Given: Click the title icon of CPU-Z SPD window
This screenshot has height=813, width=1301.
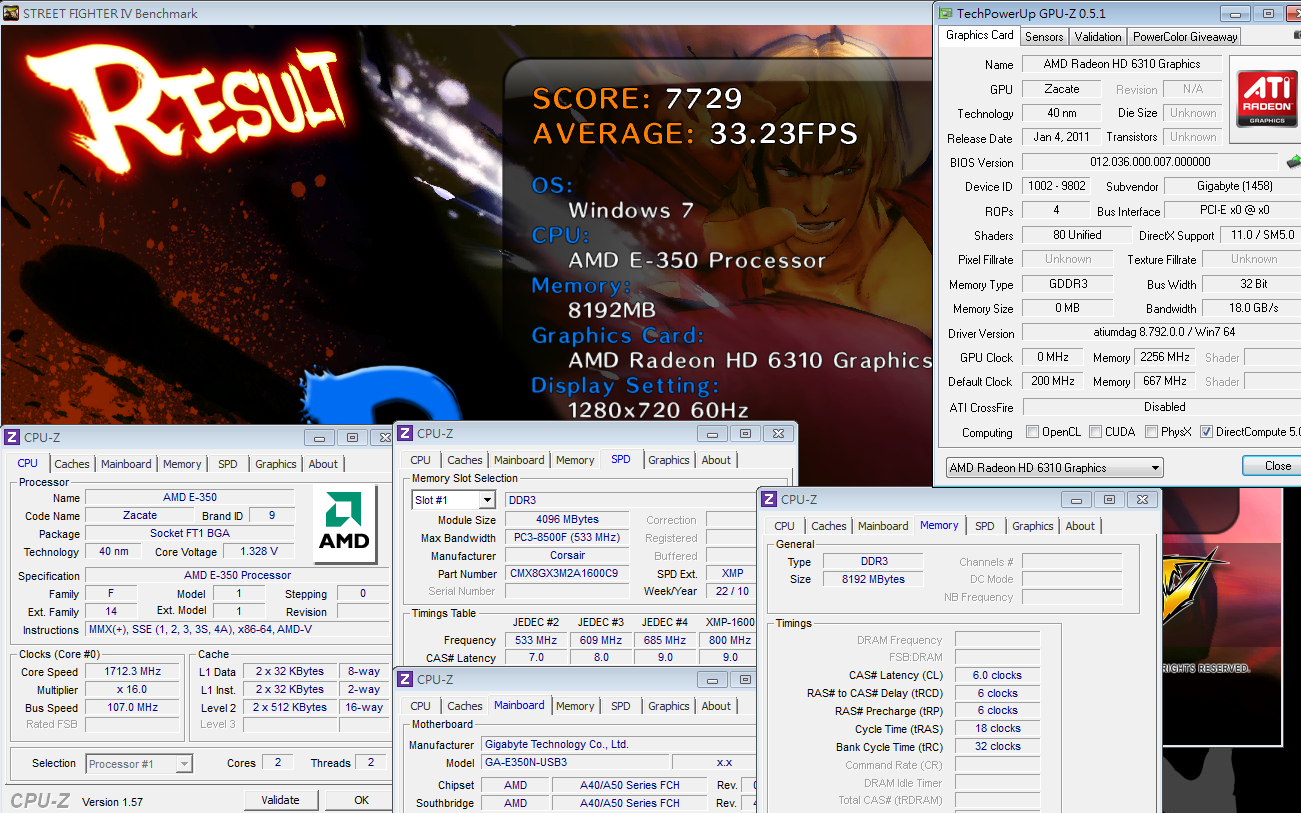Looking at the screenshot, I should 405,433.
